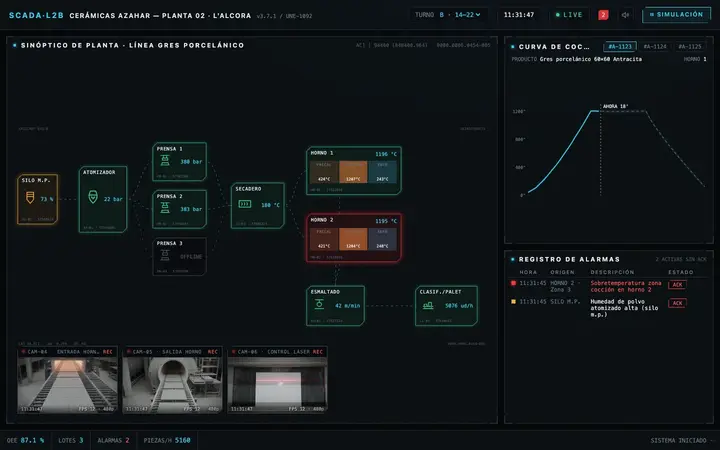Open the red alarm count badge
Viewport: 720px width, 450px height.
pos(603,15)
